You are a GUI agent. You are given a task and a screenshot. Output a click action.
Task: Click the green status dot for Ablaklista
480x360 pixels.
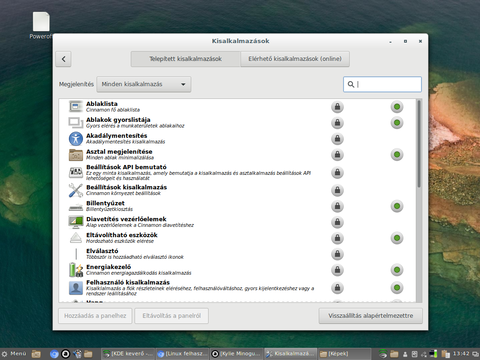click(397, 107)
